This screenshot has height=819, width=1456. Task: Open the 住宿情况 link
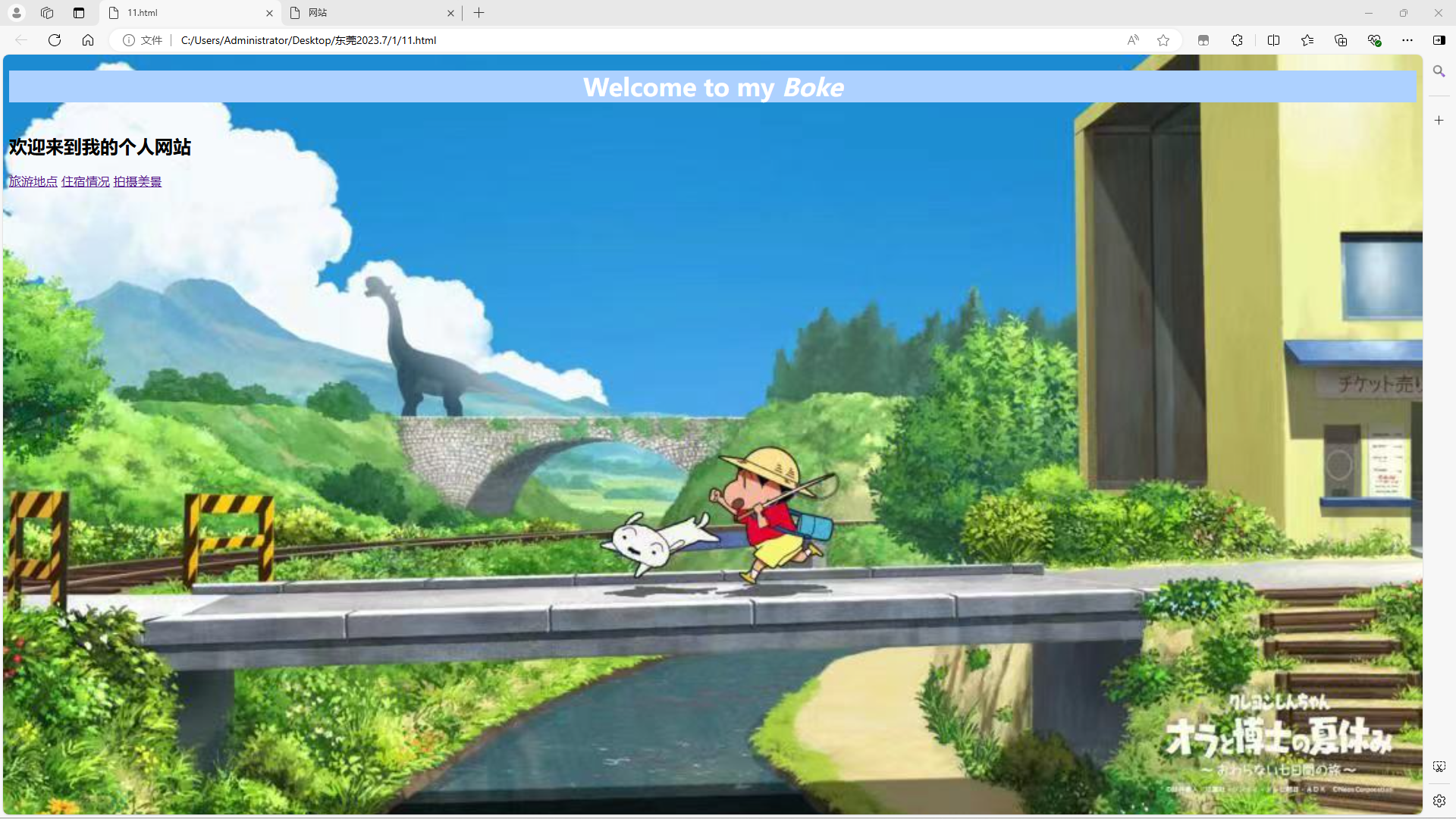pos(86,182)
